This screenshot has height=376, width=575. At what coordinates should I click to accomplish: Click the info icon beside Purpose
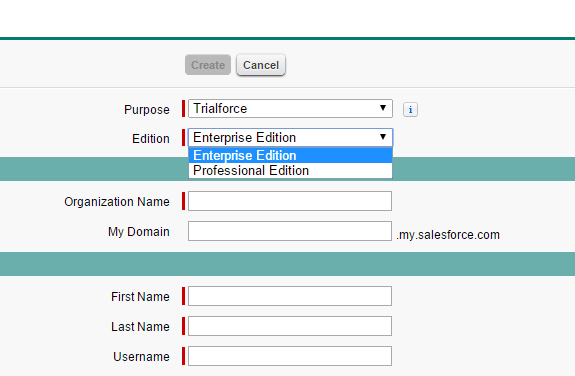coord(410,109)
